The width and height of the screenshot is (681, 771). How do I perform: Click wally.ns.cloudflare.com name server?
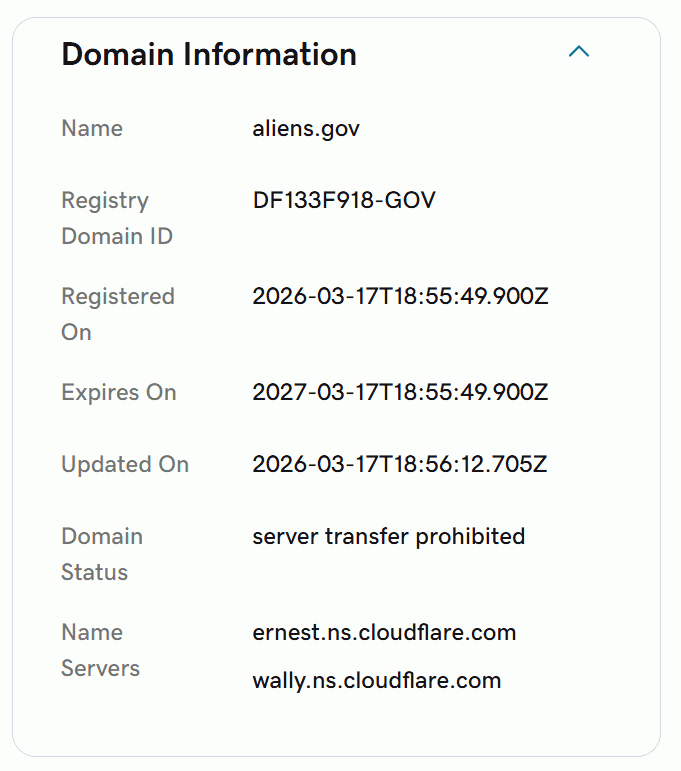tap(376, 681)
